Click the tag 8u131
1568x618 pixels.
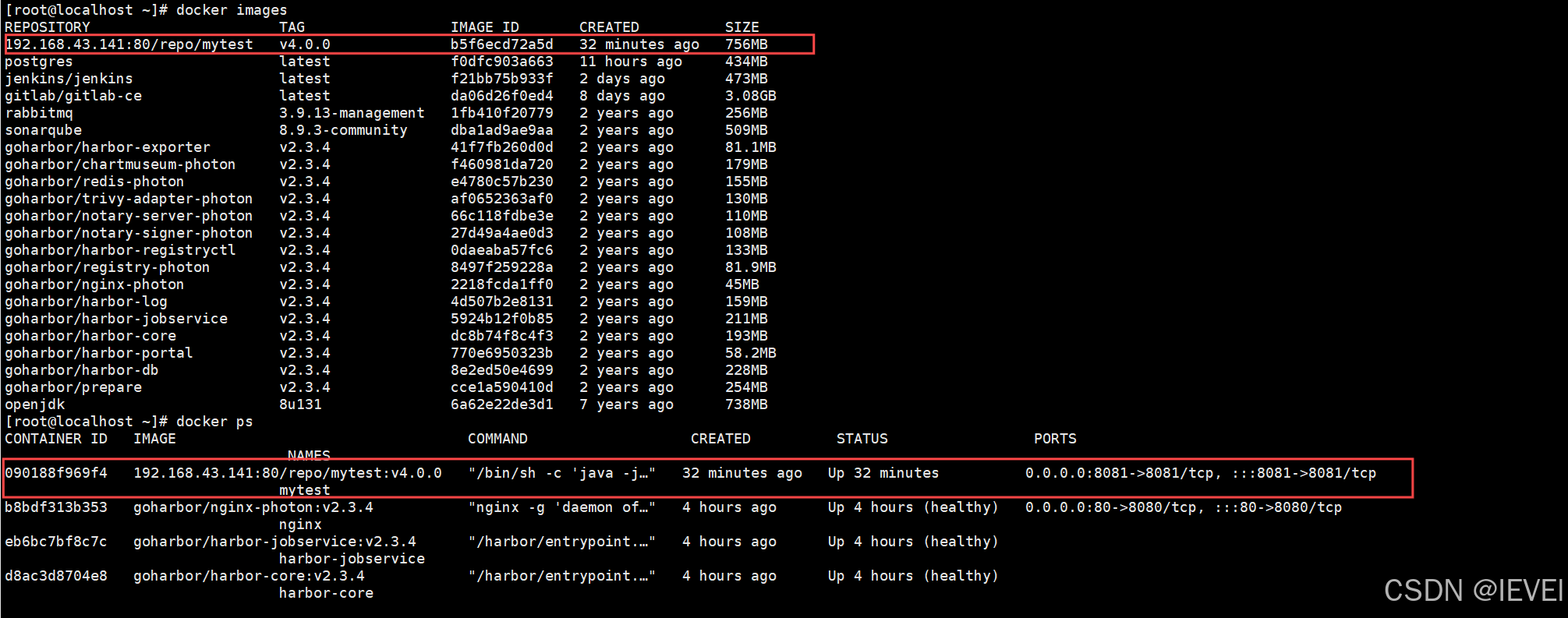300,404
